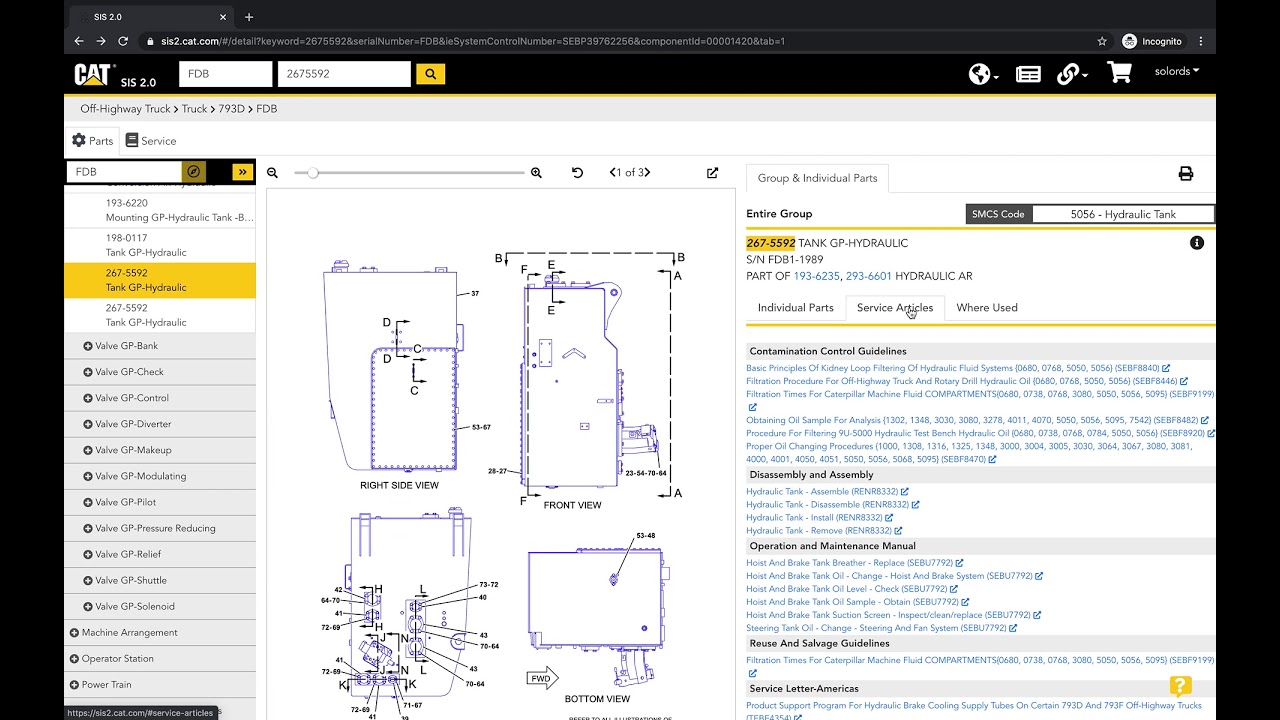Expand Operator Station section
The height and width of the screenshot is (720, 1280).
74,658
